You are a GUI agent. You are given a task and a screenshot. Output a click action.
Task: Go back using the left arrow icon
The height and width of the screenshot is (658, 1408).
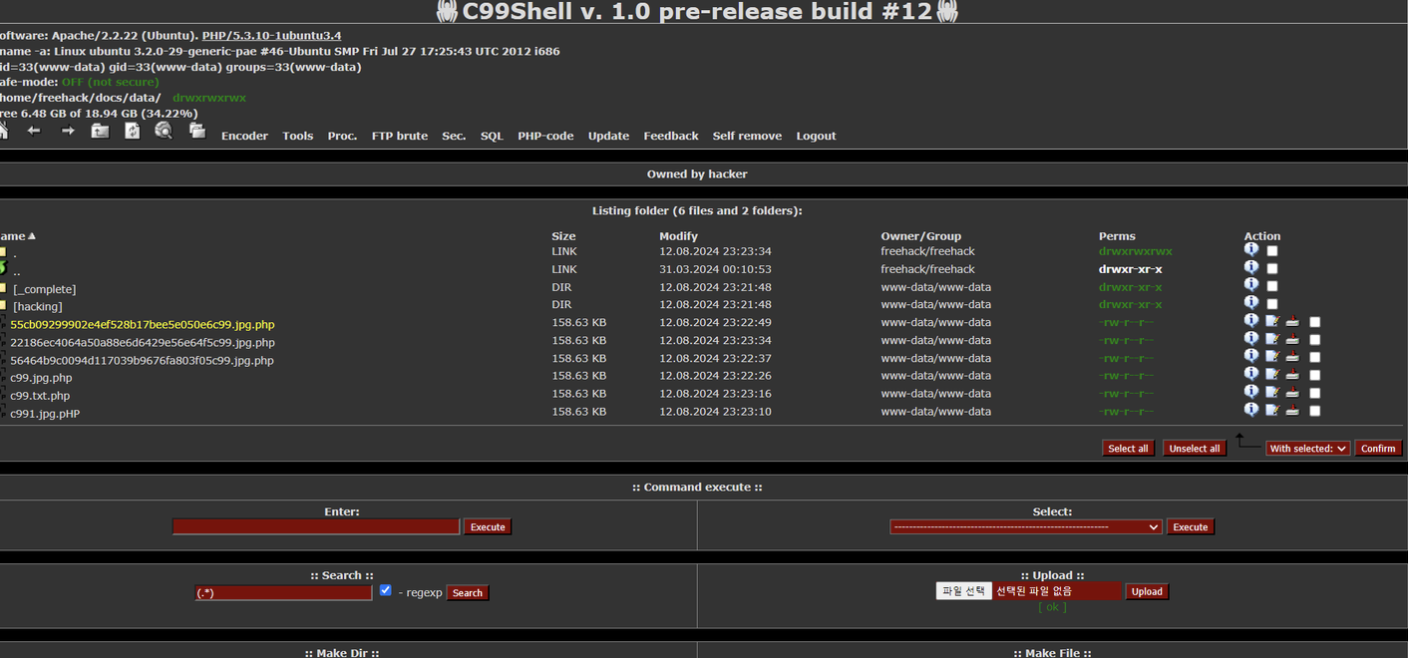(x=34, y=131)
